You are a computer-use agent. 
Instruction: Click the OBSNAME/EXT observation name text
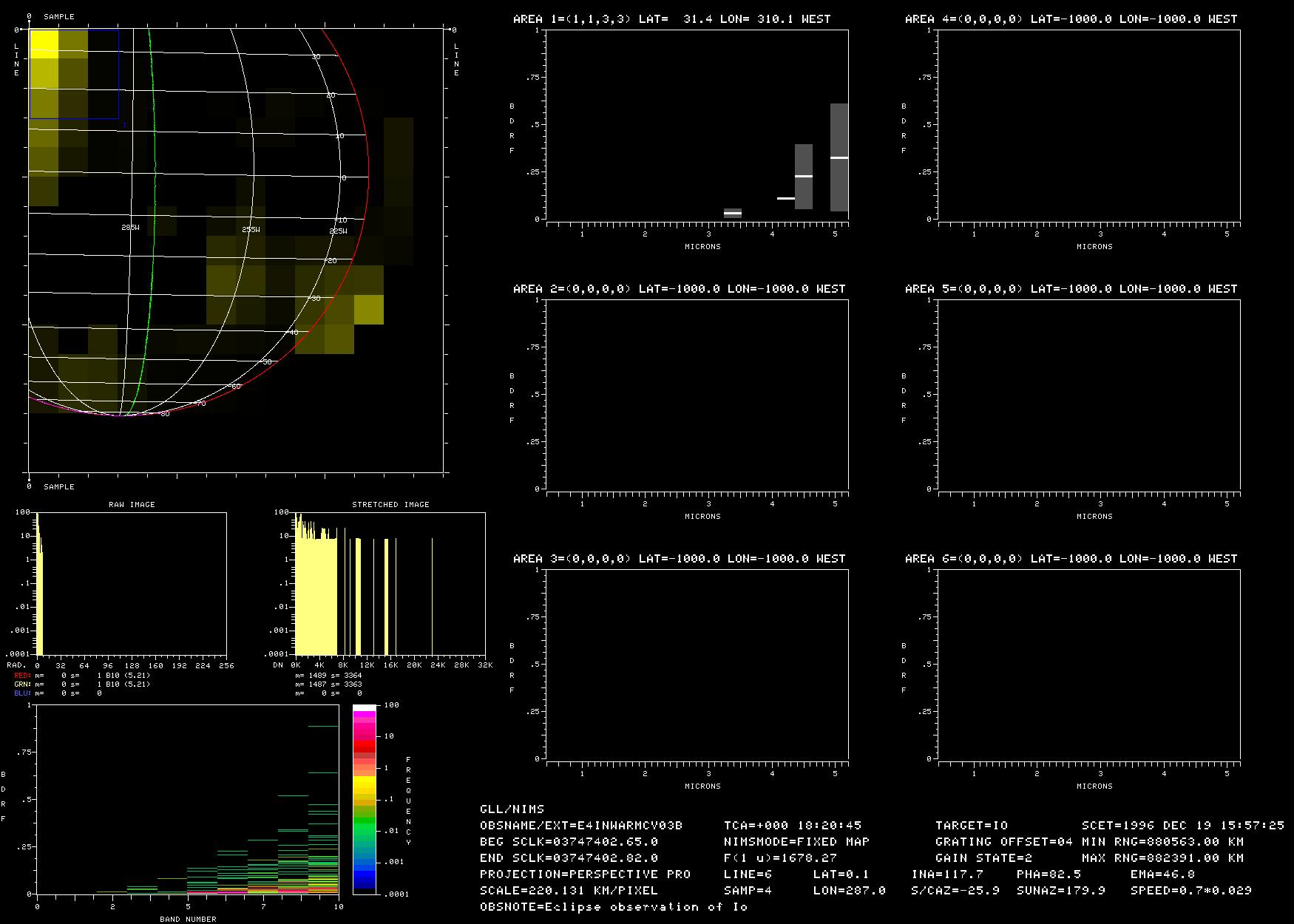pos(581,826)
